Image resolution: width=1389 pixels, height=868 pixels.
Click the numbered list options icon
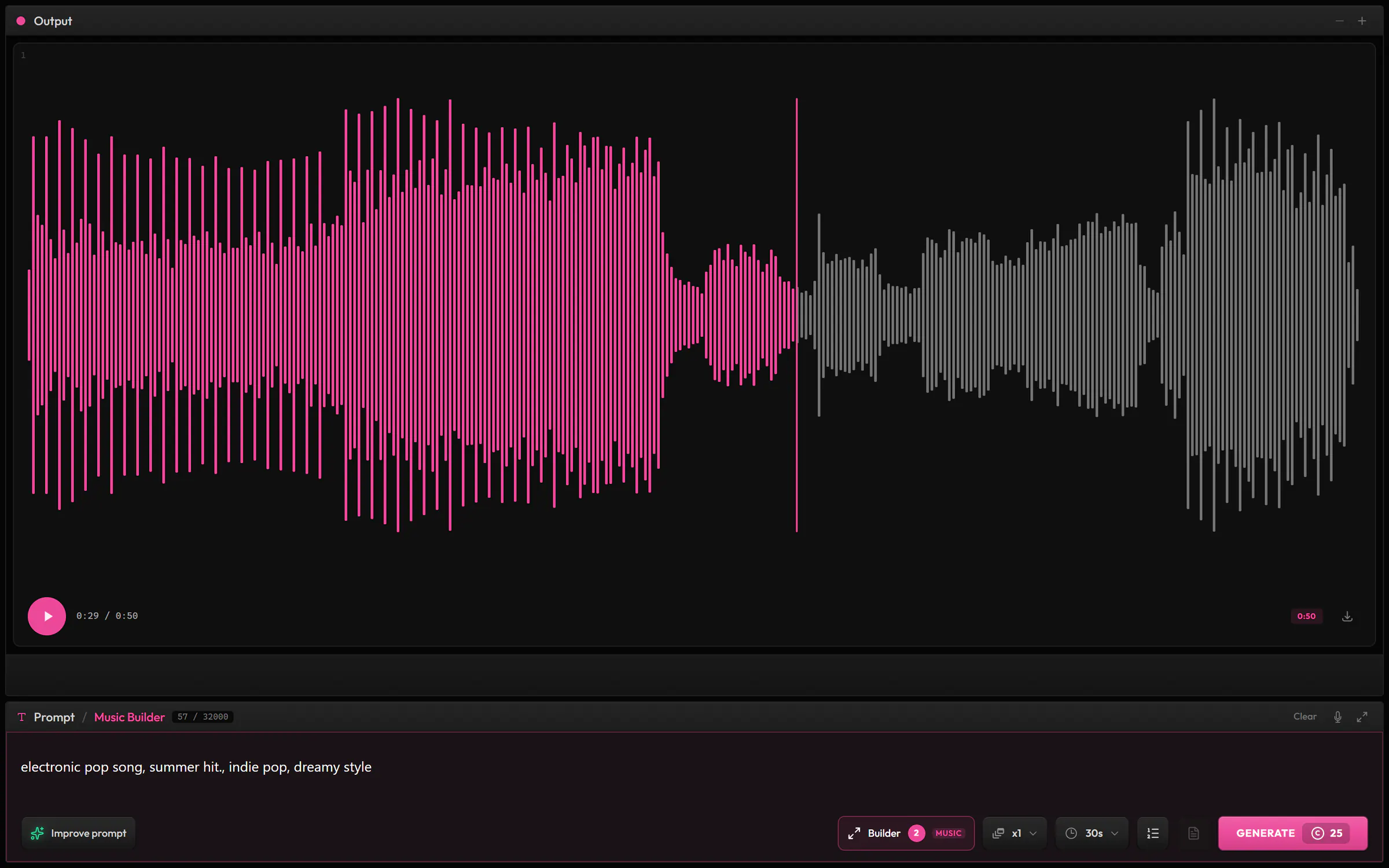[1153, 833]
